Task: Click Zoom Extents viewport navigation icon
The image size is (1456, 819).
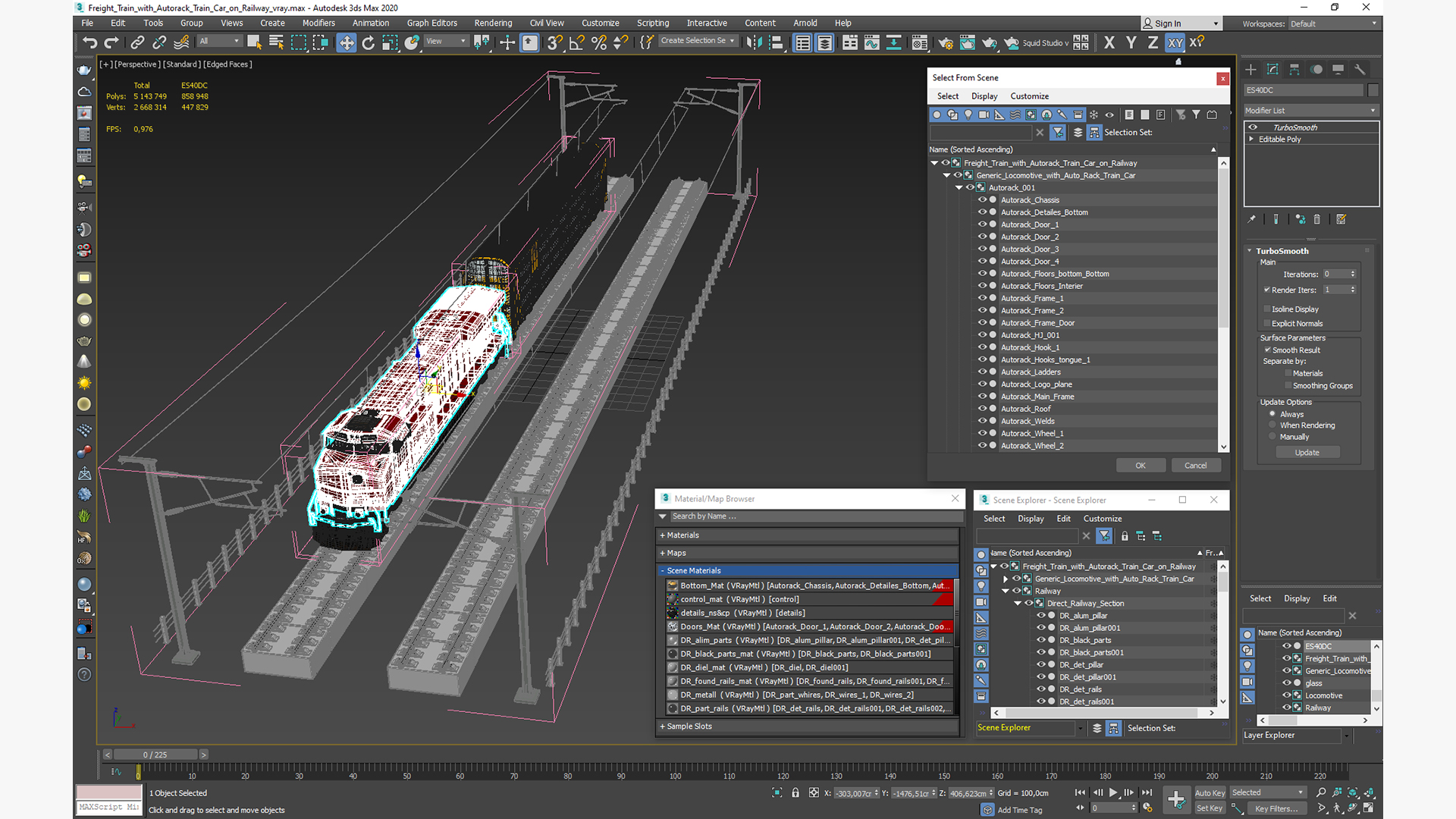Action: pos(1352,792)
